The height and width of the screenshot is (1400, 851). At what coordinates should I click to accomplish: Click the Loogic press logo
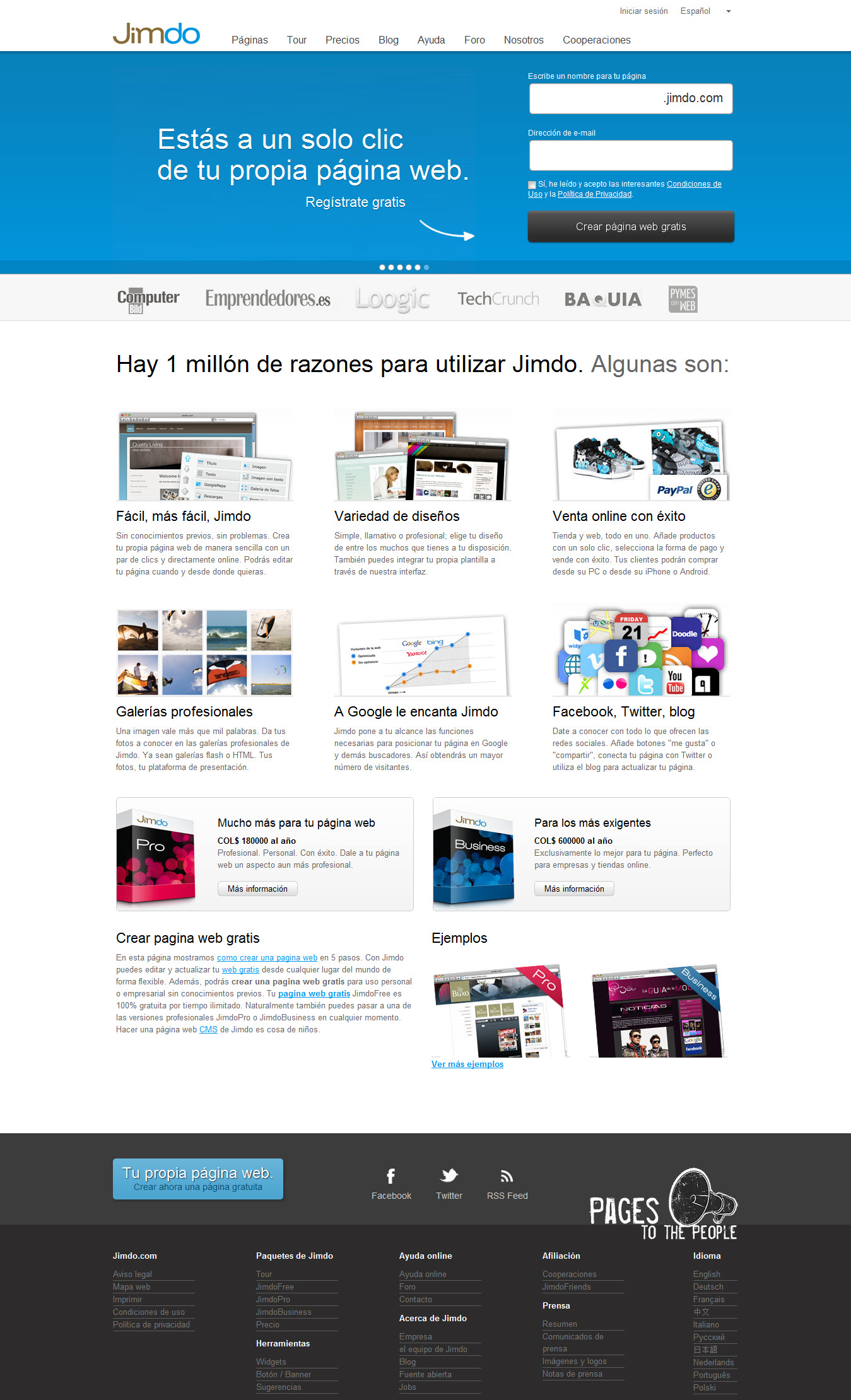(392, 300)
